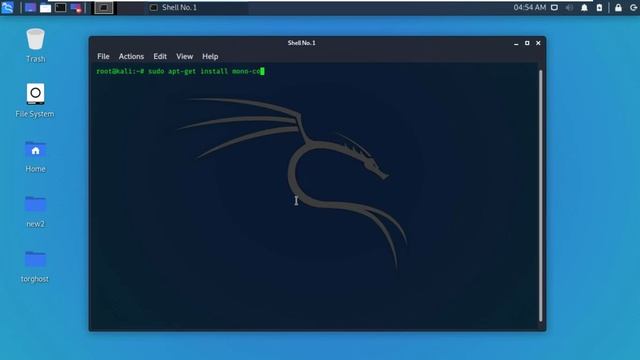This screenshot has height=360, width=640.
Task: Open the terminal View menu
Action: click(184, 56)
